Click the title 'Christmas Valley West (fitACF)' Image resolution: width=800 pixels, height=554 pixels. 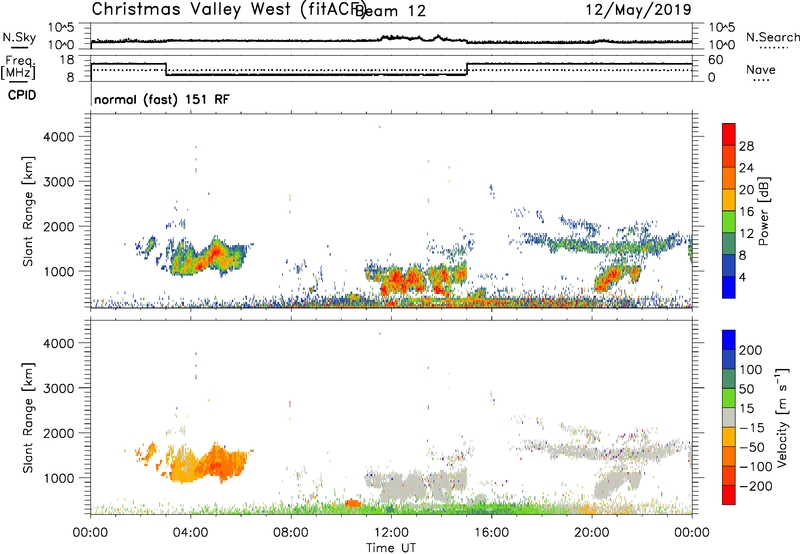pyautogui.click(x=228, y=9)
